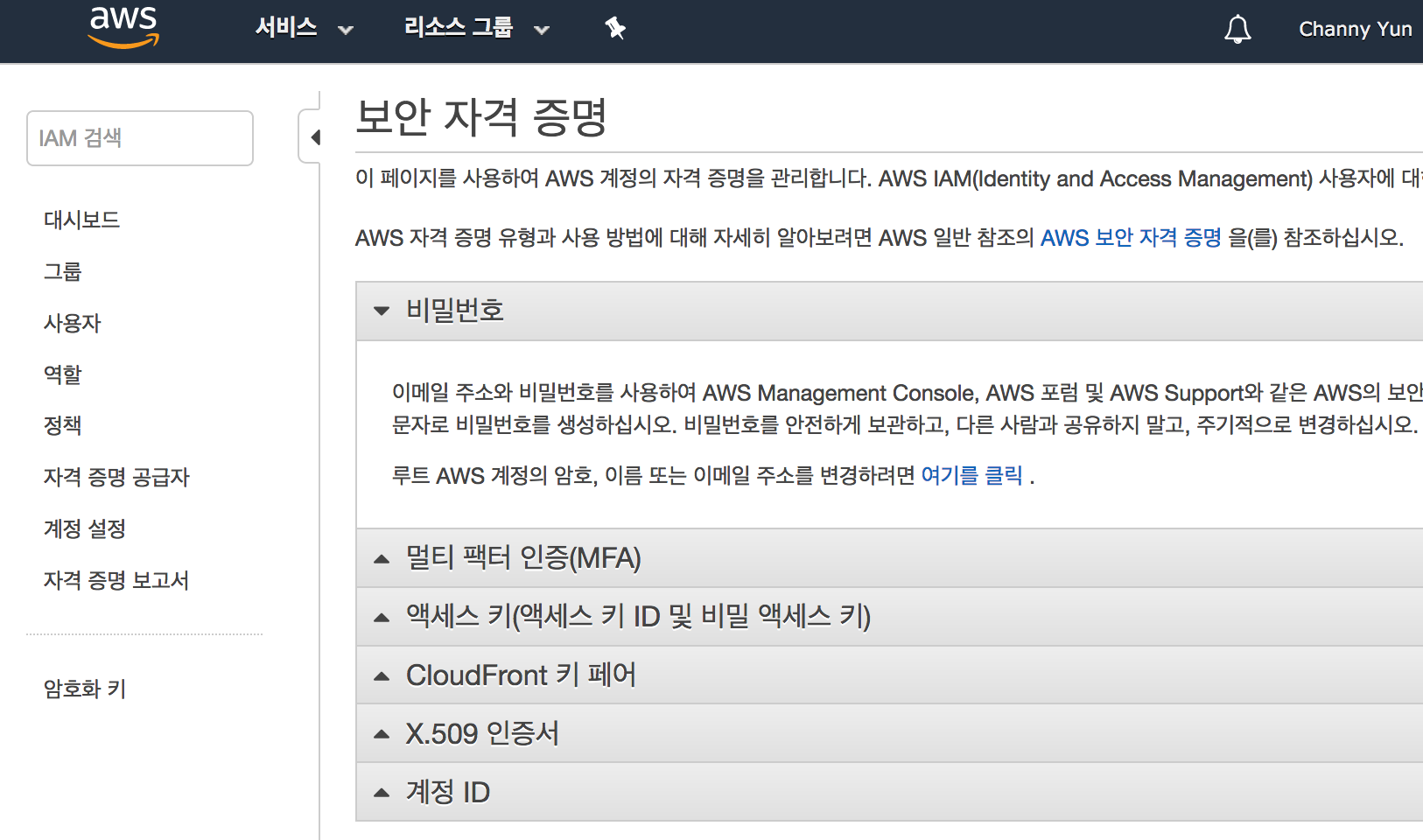Open the Channy Yun account menu
Viewport: 1423px width, 840px height.
point(1355,29)
